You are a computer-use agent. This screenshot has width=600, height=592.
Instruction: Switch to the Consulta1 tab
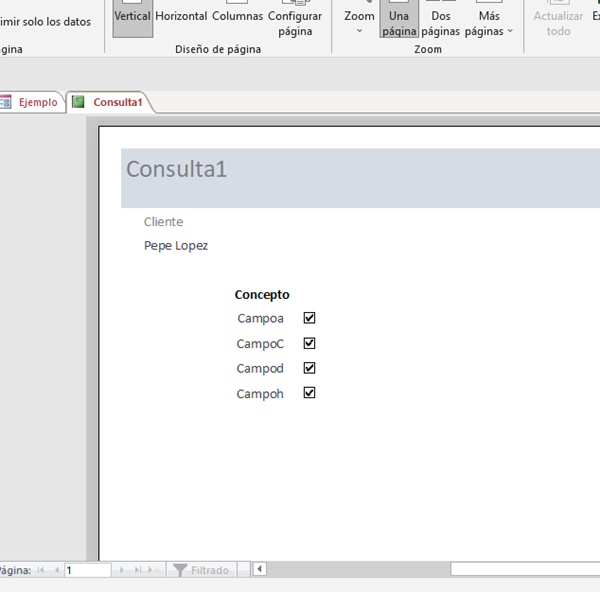click(x=110, y=102)
